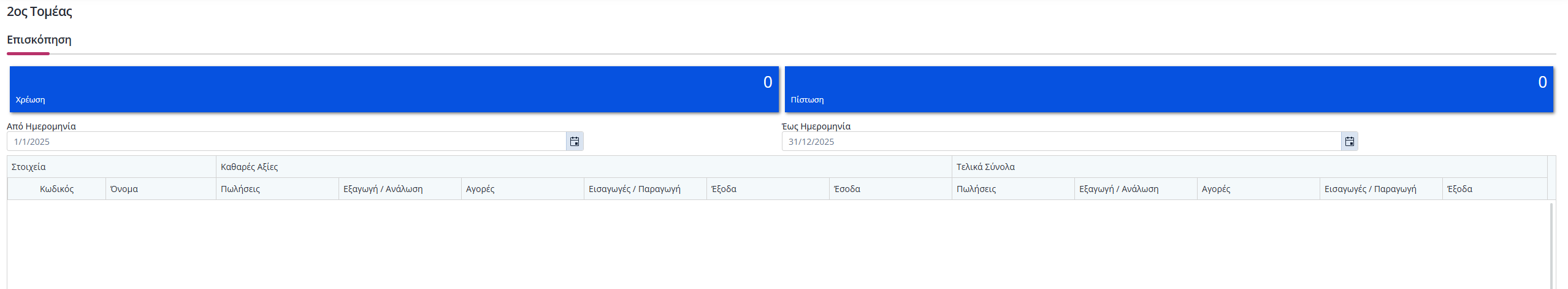Screen dimensions: 1568x289
Task: Click Εξαγωγή / Ανάλωση header under Τελικά Σύνολα
Action: 1136,189
